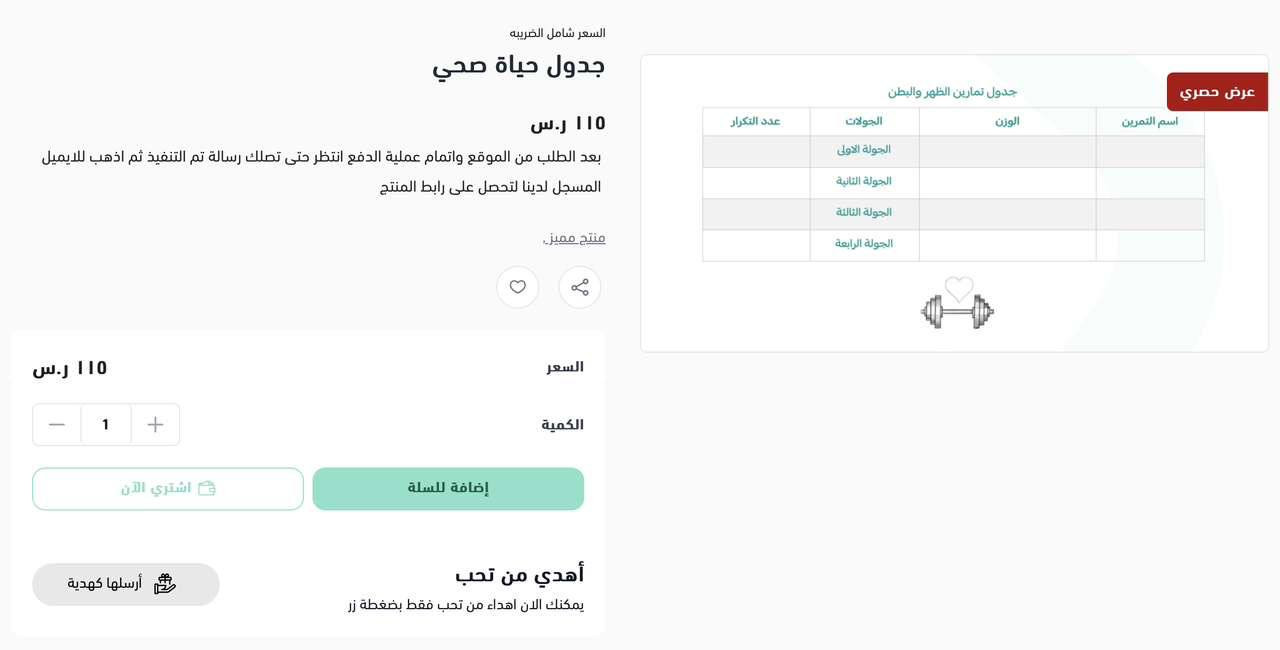Click the wallet icon beside اشتري الآن
The width and height of the screenshot is (1280, 650).
tap(207, 489)
